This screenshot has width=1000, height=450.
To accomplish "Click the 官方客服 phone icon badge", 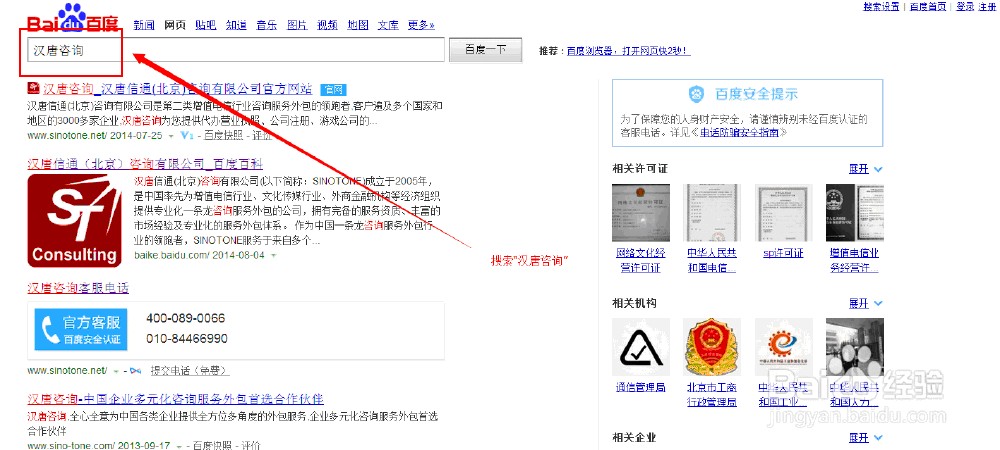I will 81,329.
